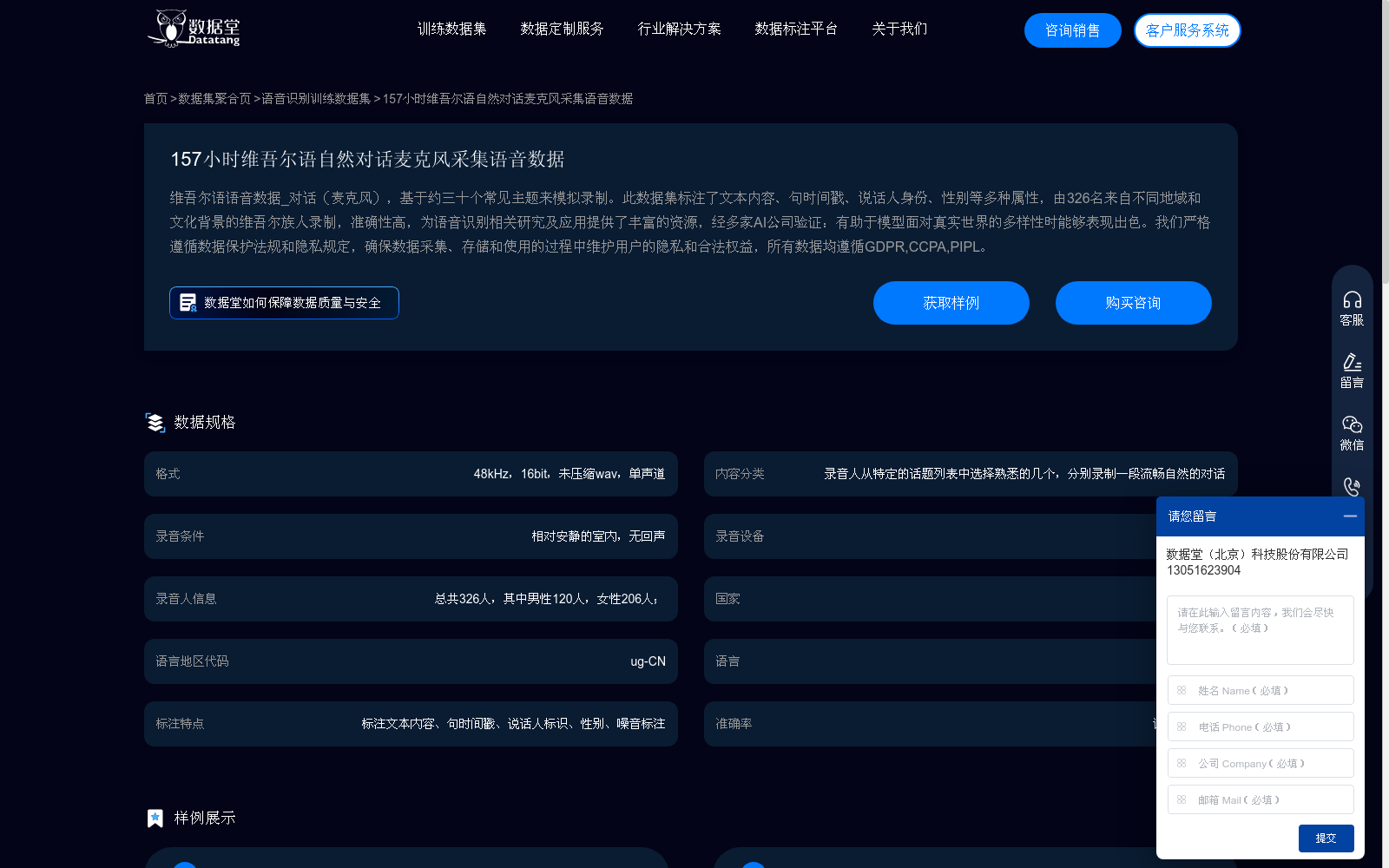Submit the message with 提交 button

(x=1326, y=838)
